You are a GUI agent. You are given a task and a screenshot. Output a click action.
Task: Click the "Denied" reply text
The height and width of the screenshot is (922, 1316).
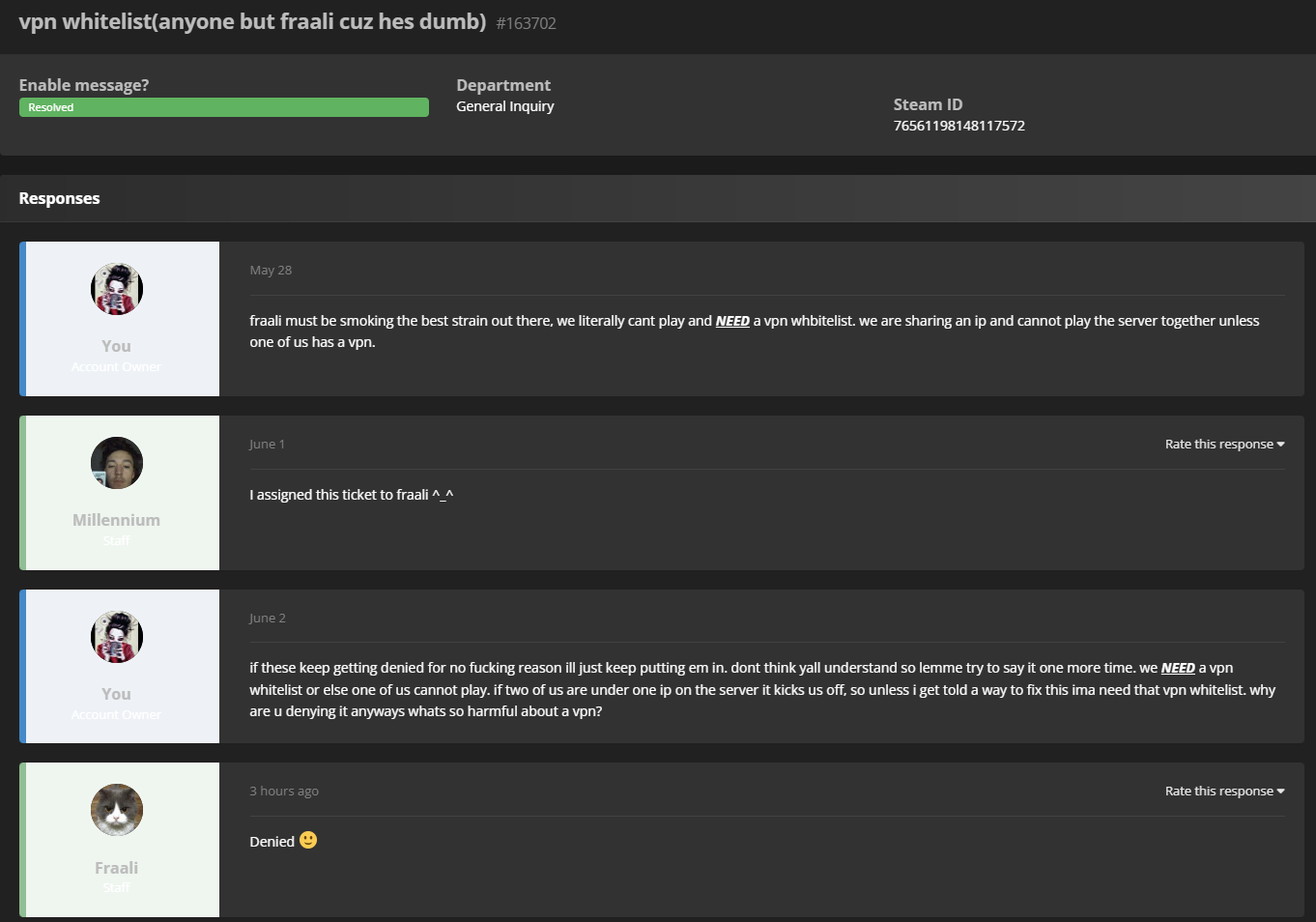click(x=272, y=842)
